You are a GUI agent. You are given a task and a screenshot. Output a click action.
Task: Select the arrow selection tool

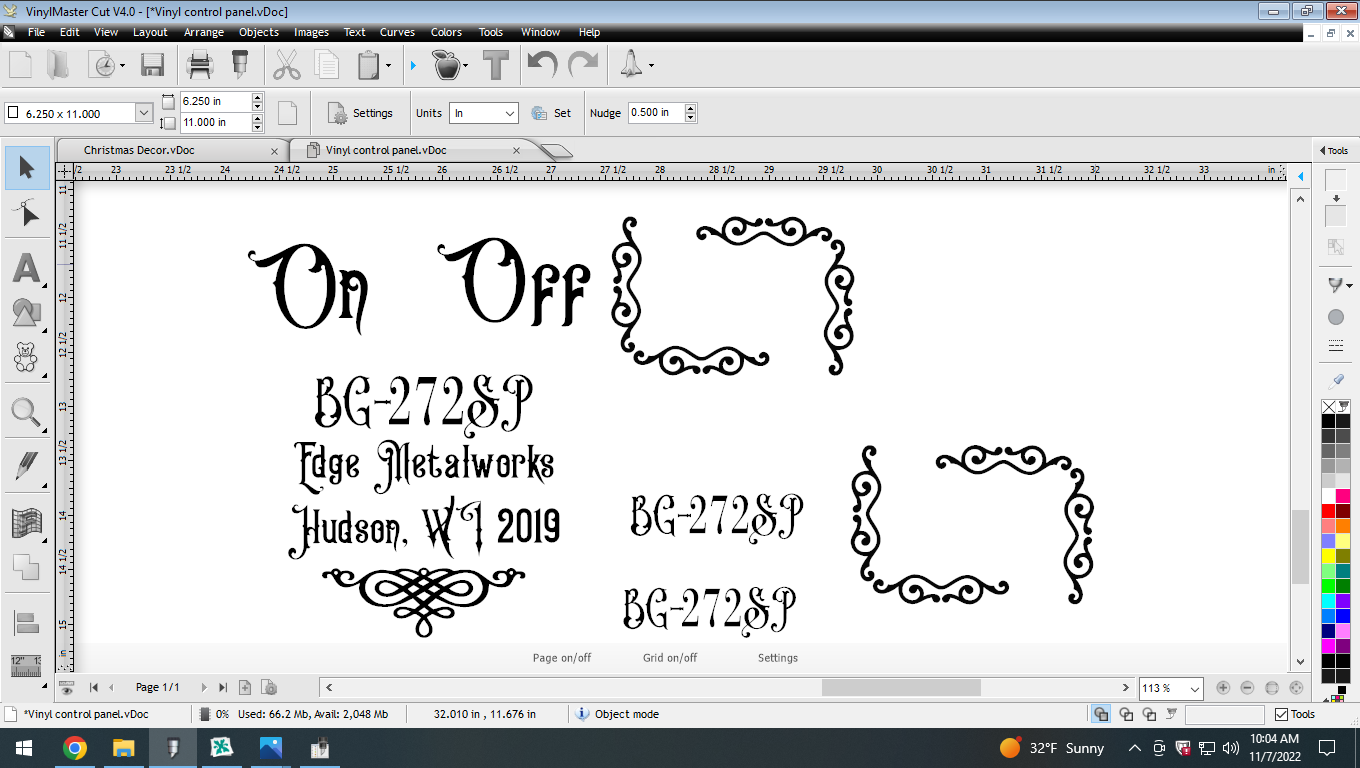27,167
